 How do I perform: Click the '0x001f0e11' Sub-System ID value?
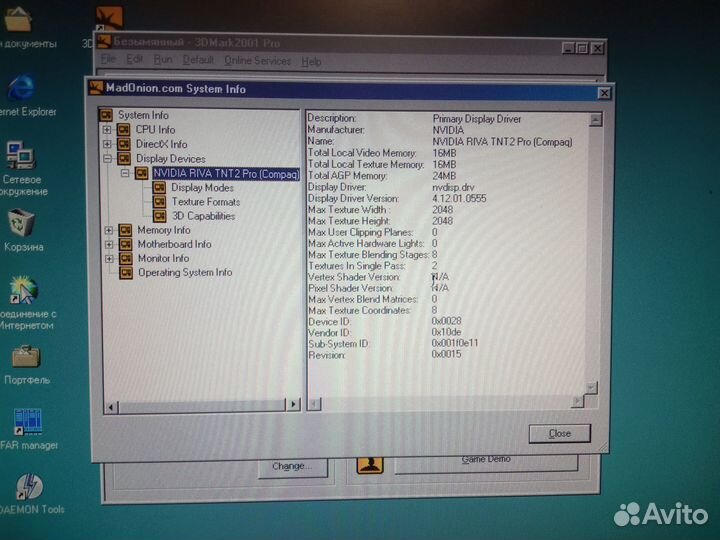(x=455, y=343)
